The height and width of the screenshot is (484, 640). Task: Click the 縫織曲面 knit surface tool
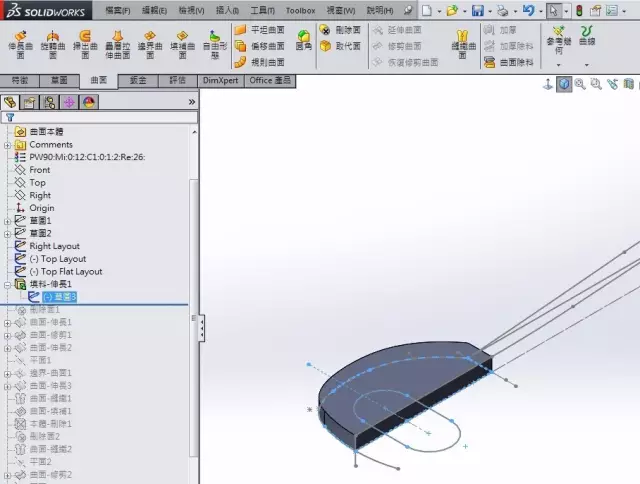tap(463, 44)
